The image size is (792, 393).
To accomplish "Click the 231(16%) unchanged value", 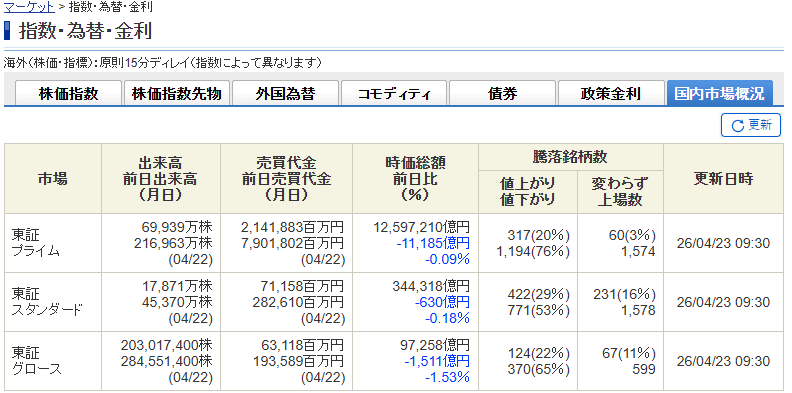I will pyautogui.click(x=625, y=293).
